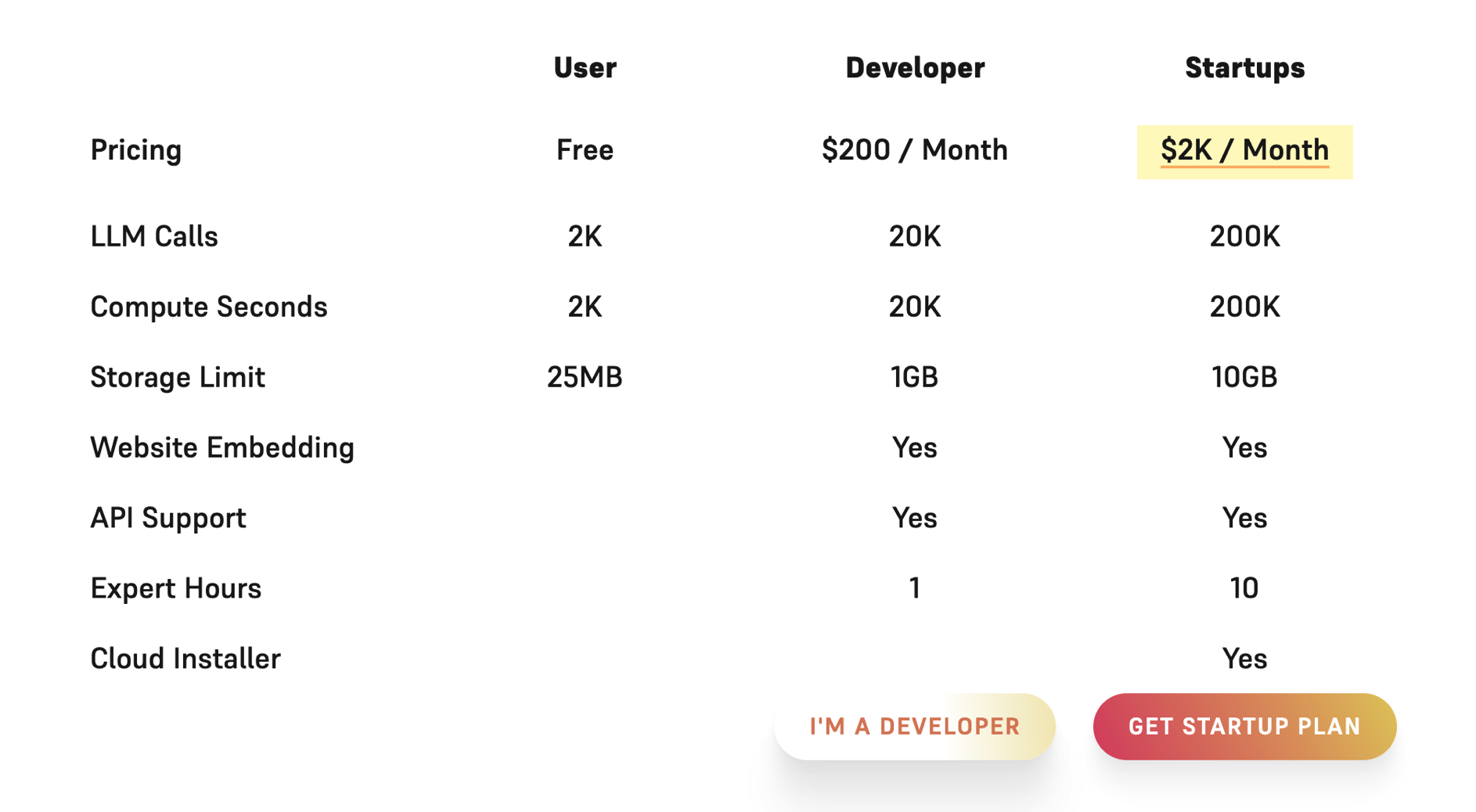Click the Get Startup Plan button
The height and width of the screenshot is (812, 1476).
1244,726
